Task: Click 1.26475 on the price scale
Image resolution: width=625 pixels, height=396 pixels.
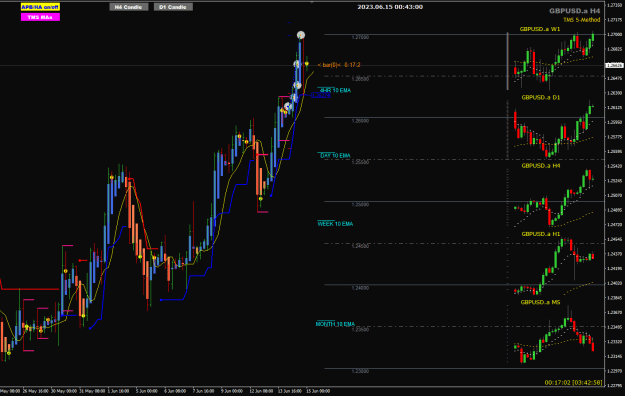Action: (615, 79)
